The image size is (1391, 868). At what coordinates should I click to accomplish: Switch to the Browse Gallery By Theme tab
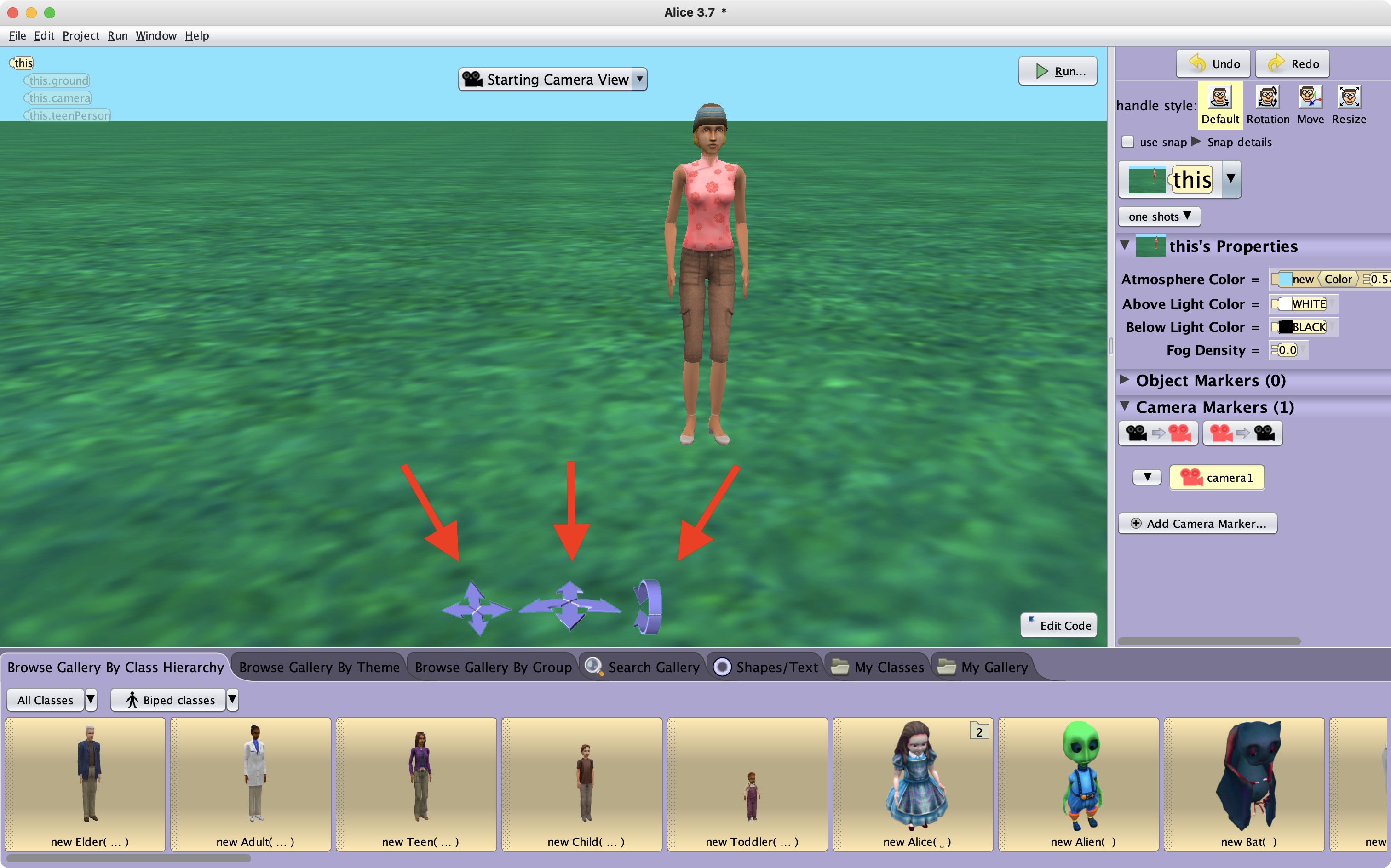(319, 667)
